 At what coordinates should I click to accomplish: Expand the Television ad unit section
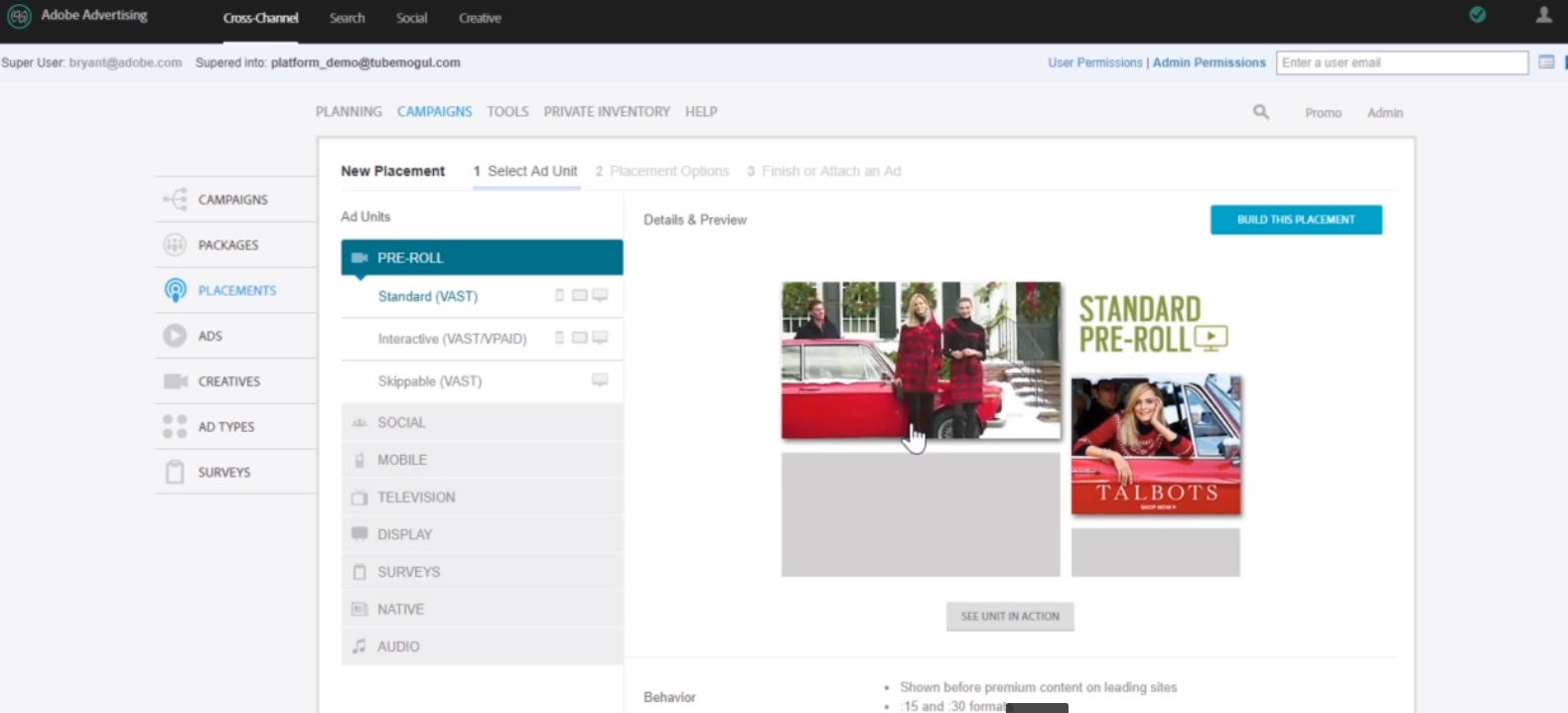pos(482,498)
